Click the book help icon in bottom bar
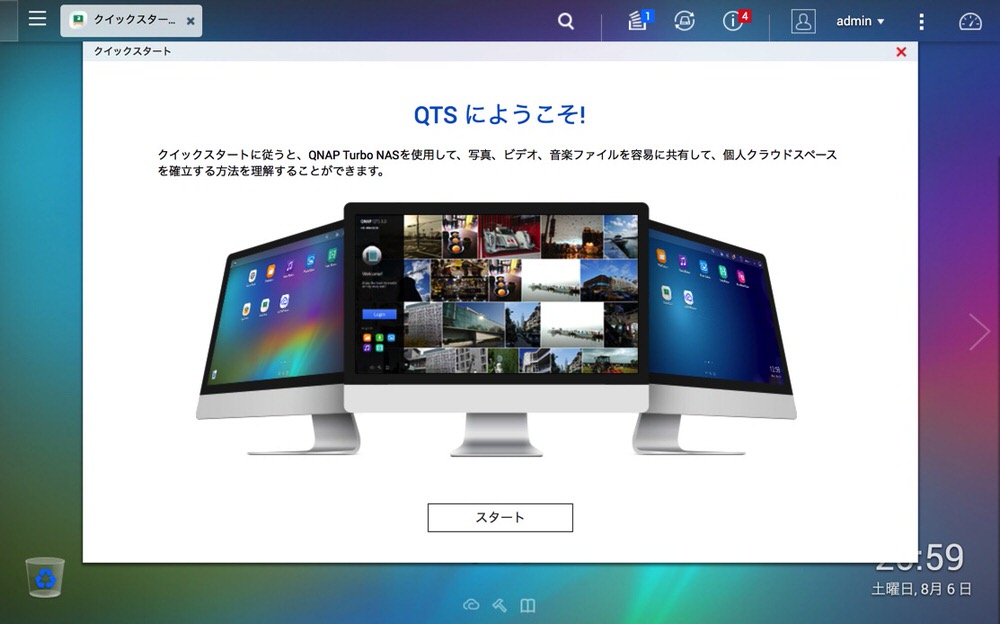 click(x=527, y=605)
